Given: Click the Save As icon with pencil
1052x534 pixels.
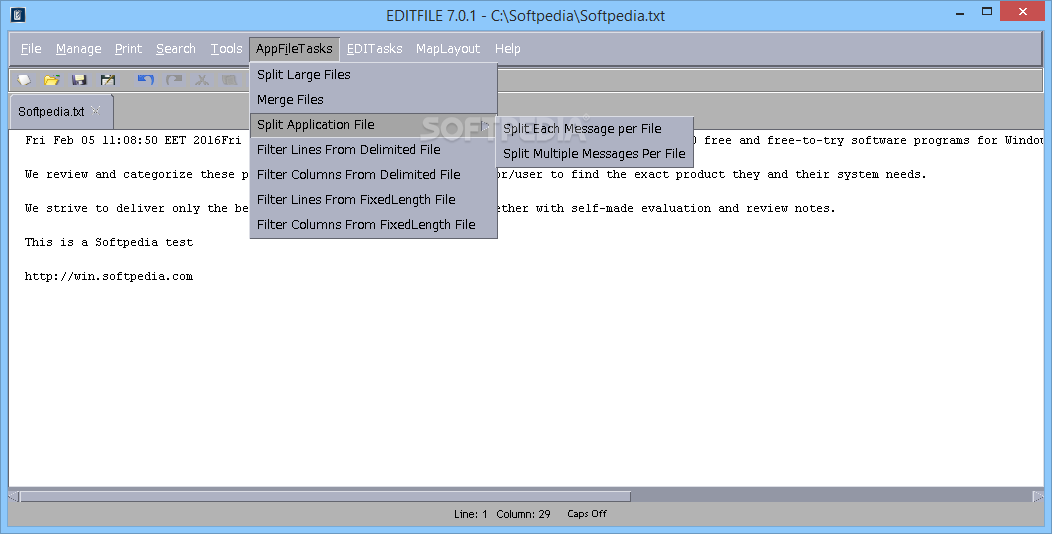Looking at the screenshot, I should [x=107, y=80].
